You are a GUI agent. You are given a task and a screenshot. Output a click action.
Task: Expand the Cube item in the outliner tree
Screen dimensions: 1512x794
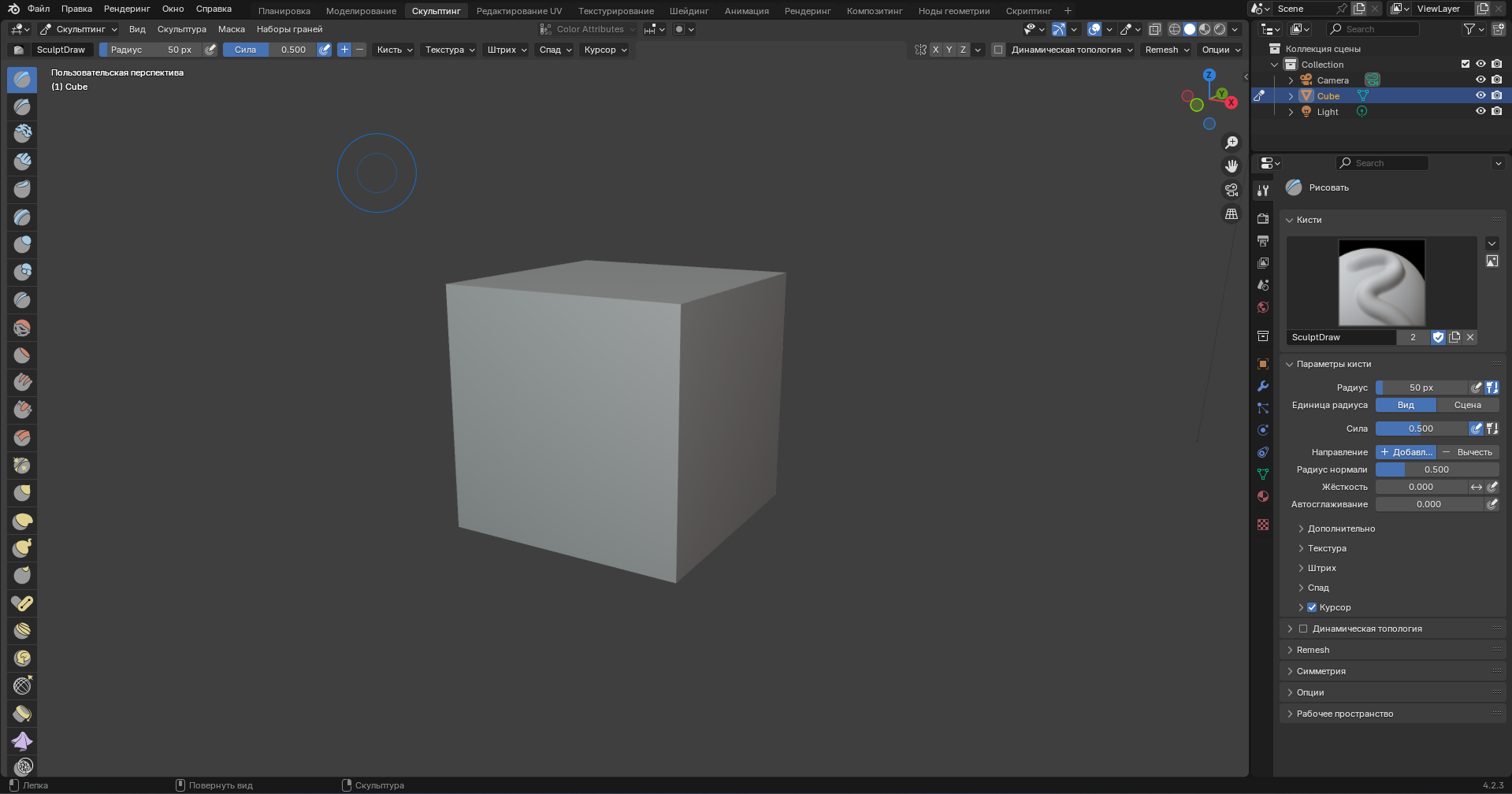(x=1291, y=96)
